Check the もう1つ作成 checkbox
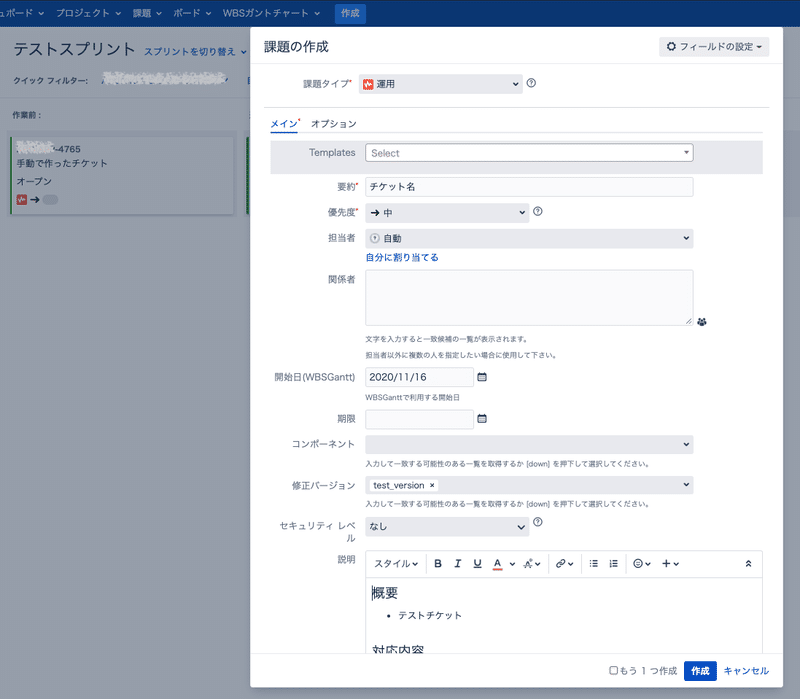The width and height of the screenshot is (800, 699). [614, 670]
